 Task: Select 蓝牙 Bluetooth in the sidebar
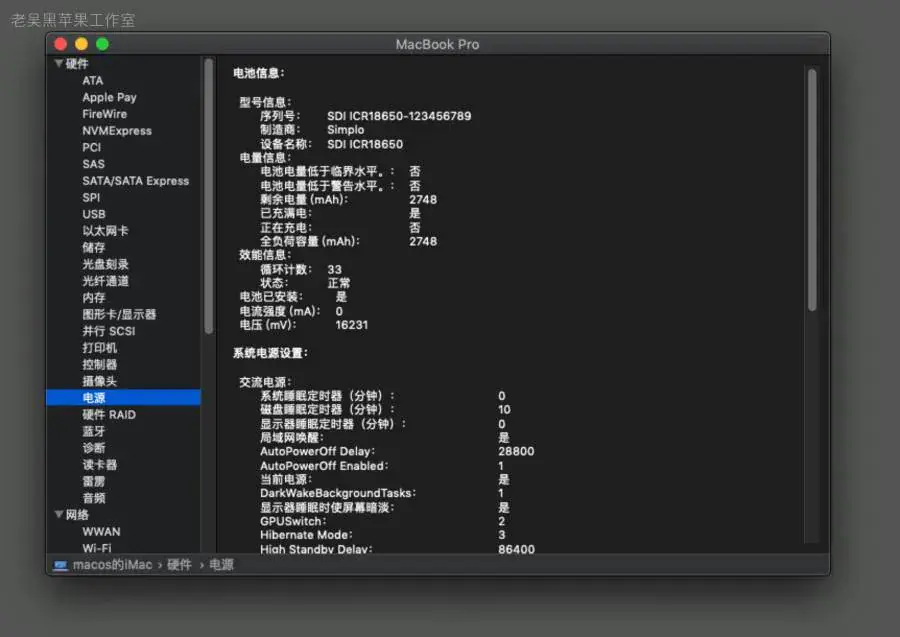pos(94,430)
